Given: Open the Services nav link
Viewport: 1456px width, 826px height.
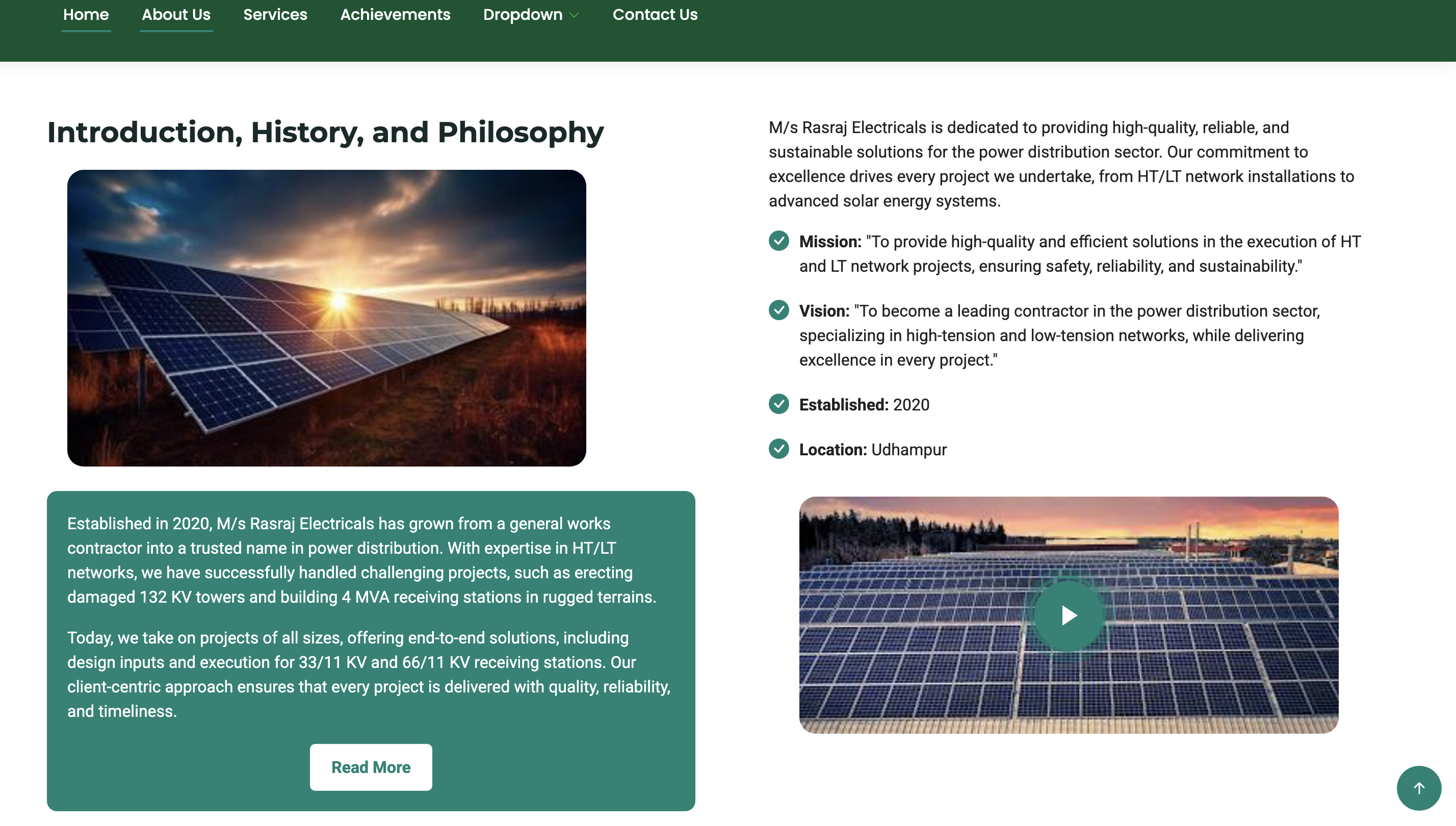Looking at the screenshot, I should (x=275, y=15).
